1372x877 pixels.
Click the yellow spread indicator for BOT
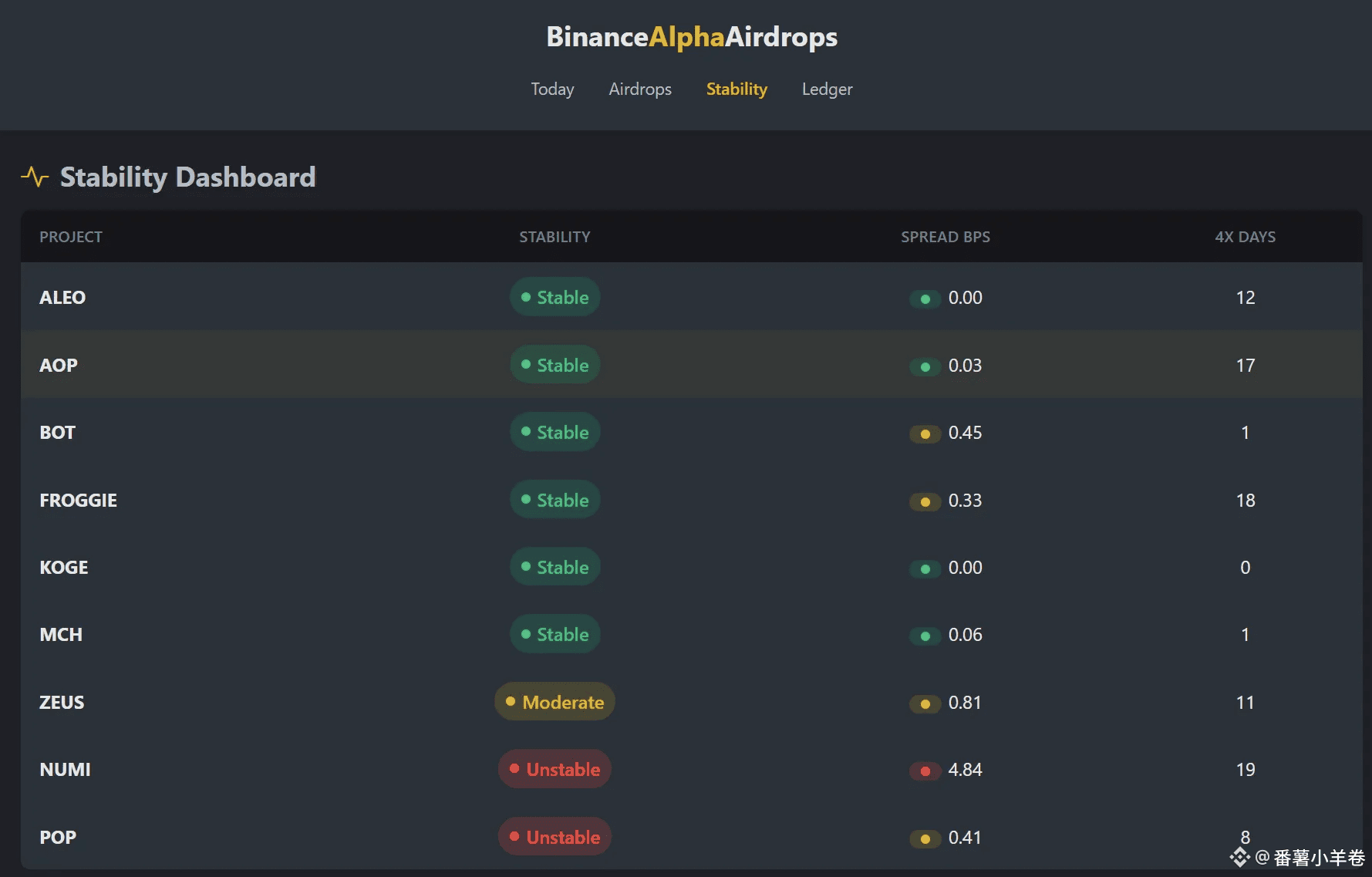(x=925, y=433)
